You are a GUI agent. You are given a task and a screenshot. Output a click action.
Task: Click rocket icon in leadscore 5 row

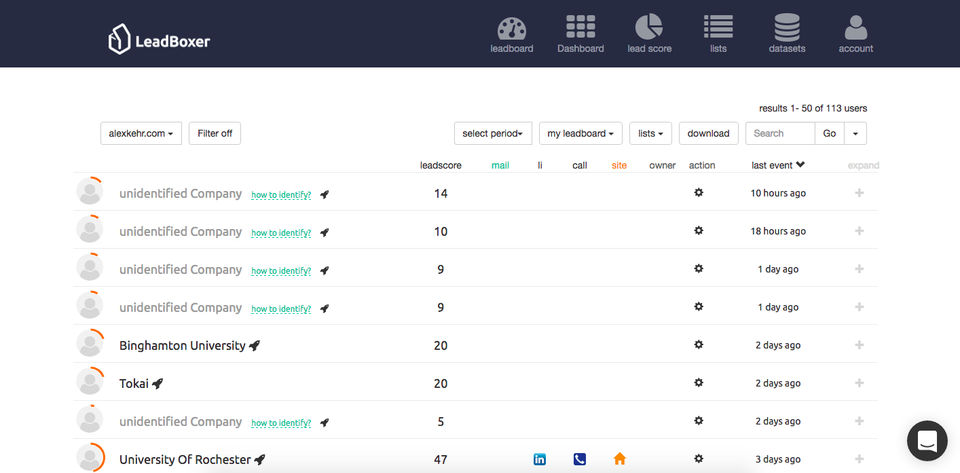point(324,422)
